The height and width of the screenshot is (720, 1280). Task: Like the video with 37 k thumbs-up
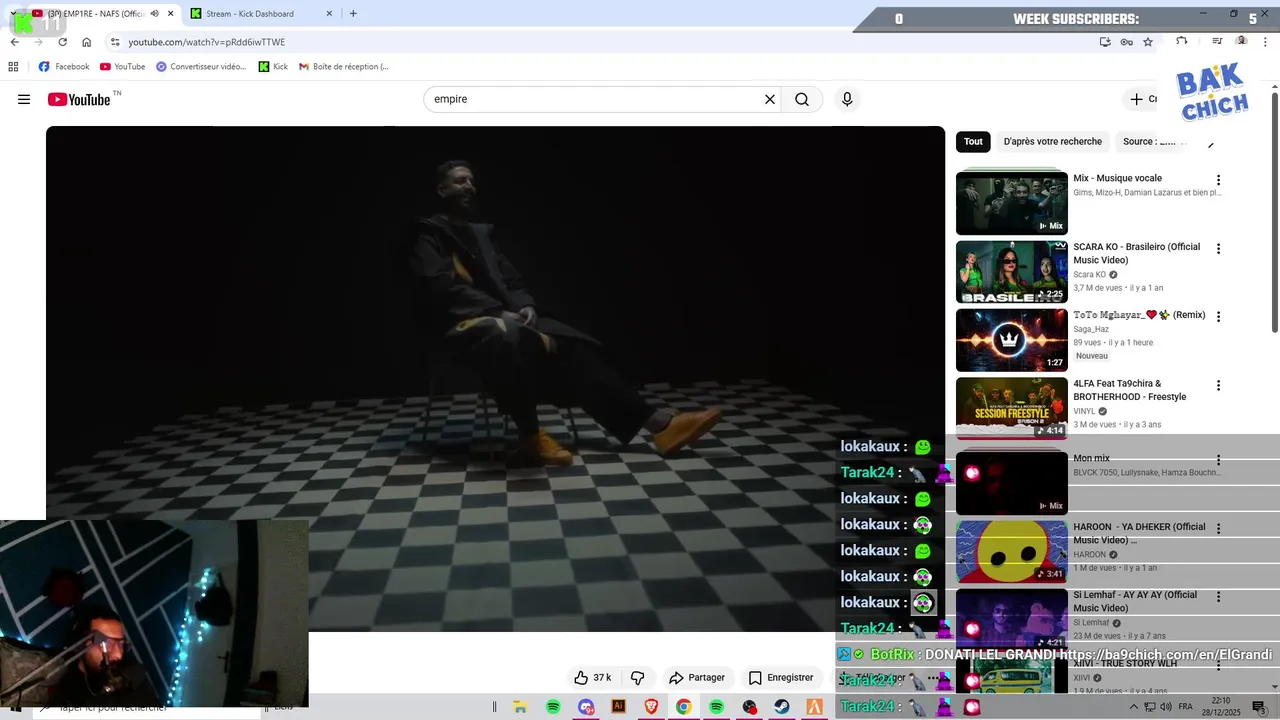(592, 677)
